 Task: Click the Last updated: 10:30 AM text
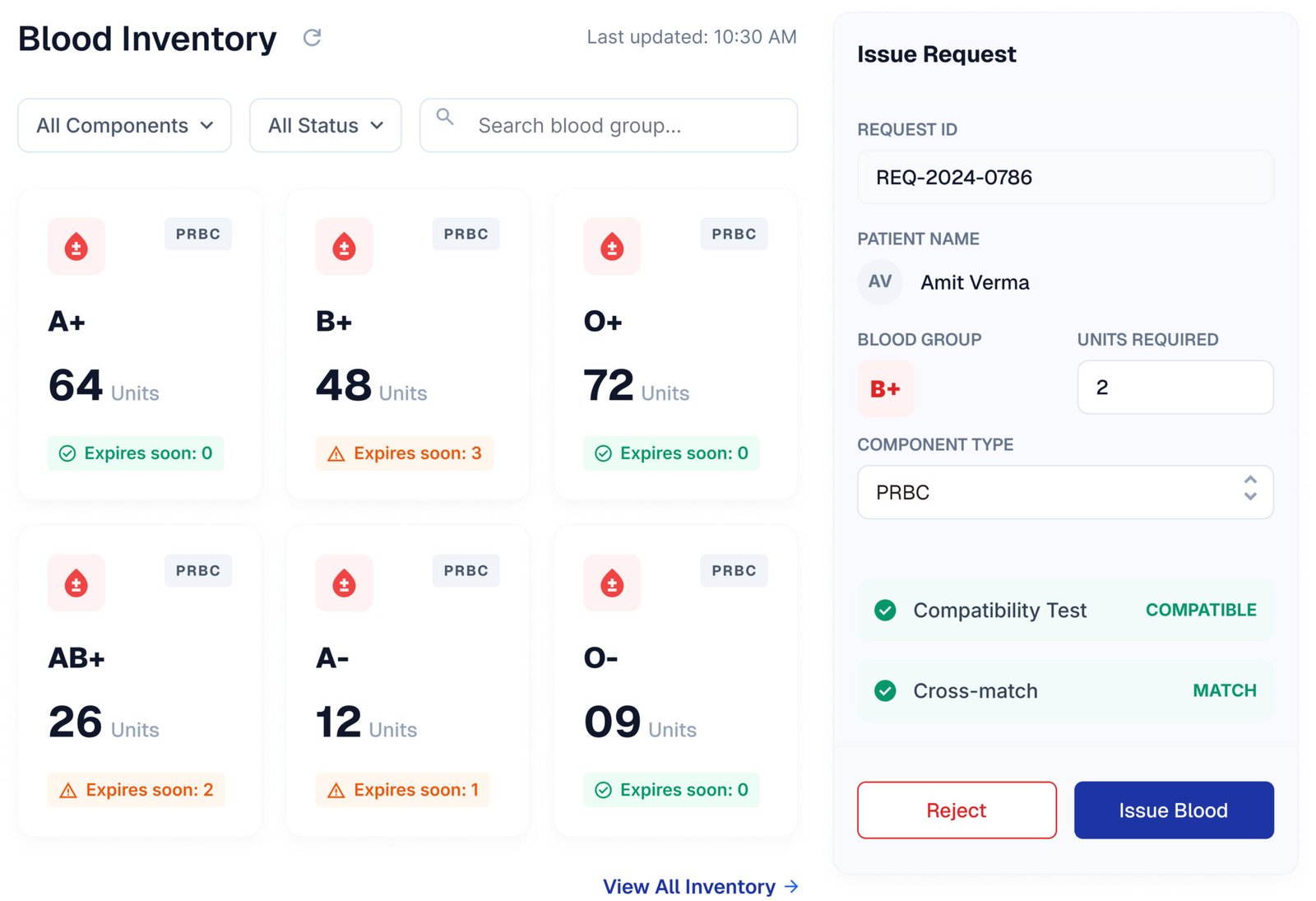tap(692, 37)
